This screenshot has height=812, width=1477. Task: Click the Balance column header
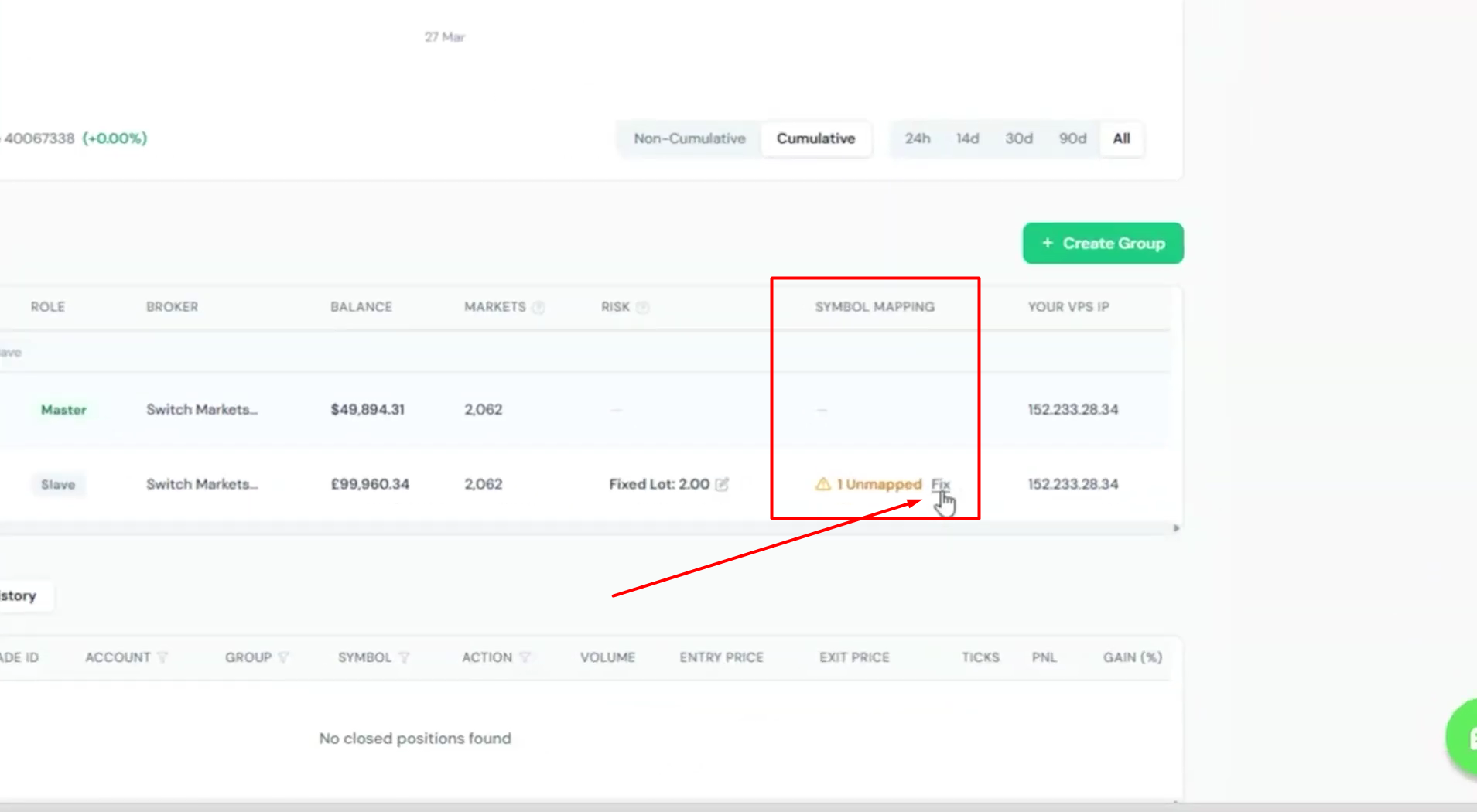361,307
